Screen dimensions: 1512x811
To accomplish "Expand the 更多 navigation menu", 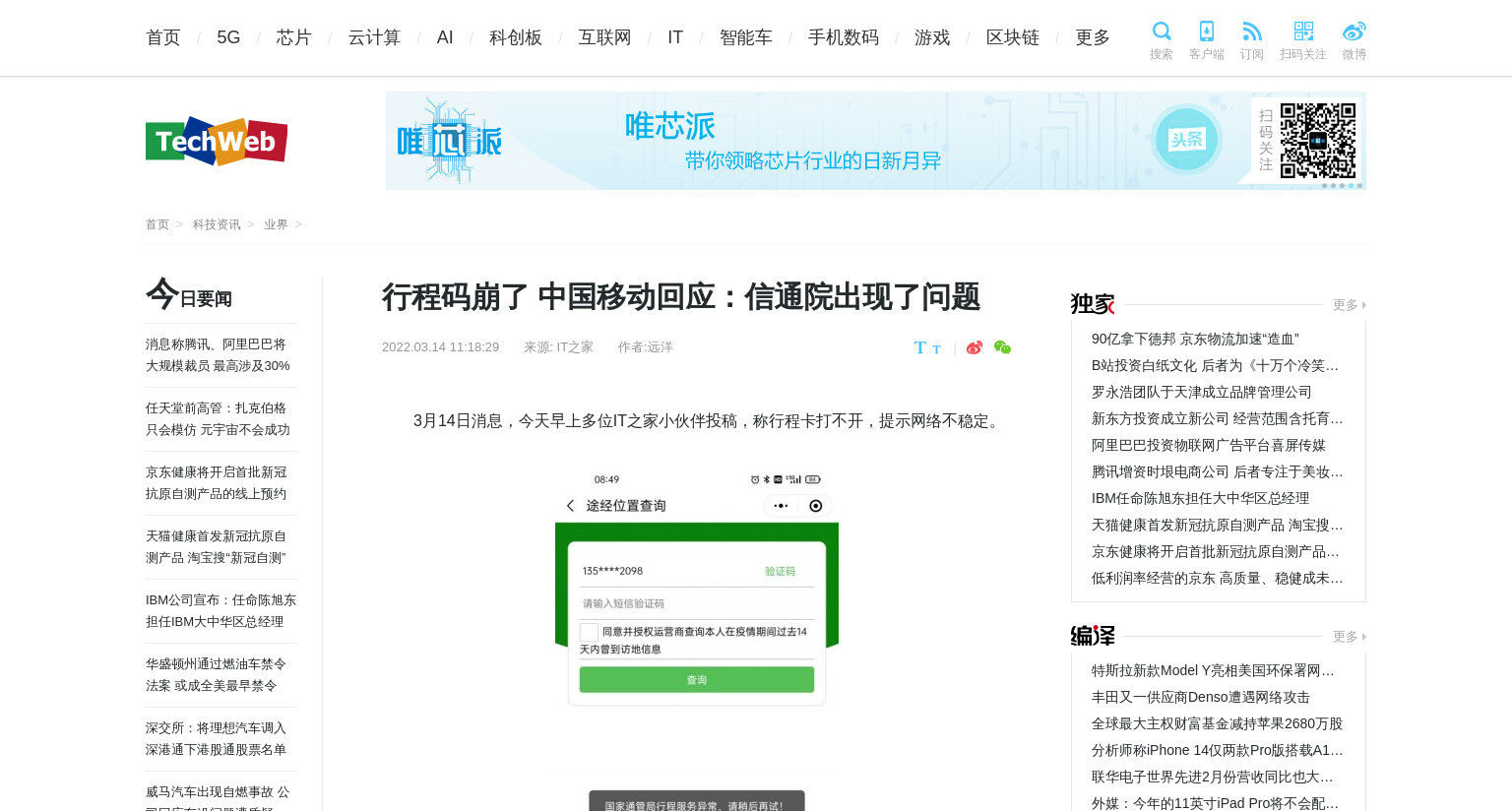I will (1093, 37).
